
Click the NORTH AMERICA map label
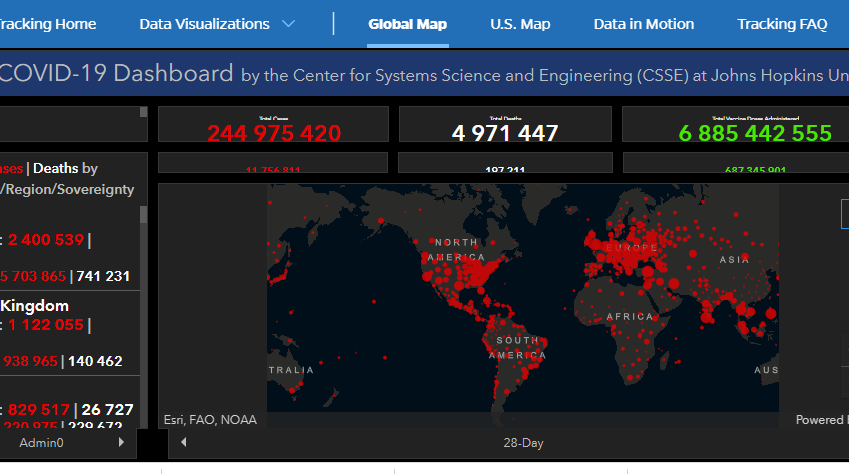point(456,250)
